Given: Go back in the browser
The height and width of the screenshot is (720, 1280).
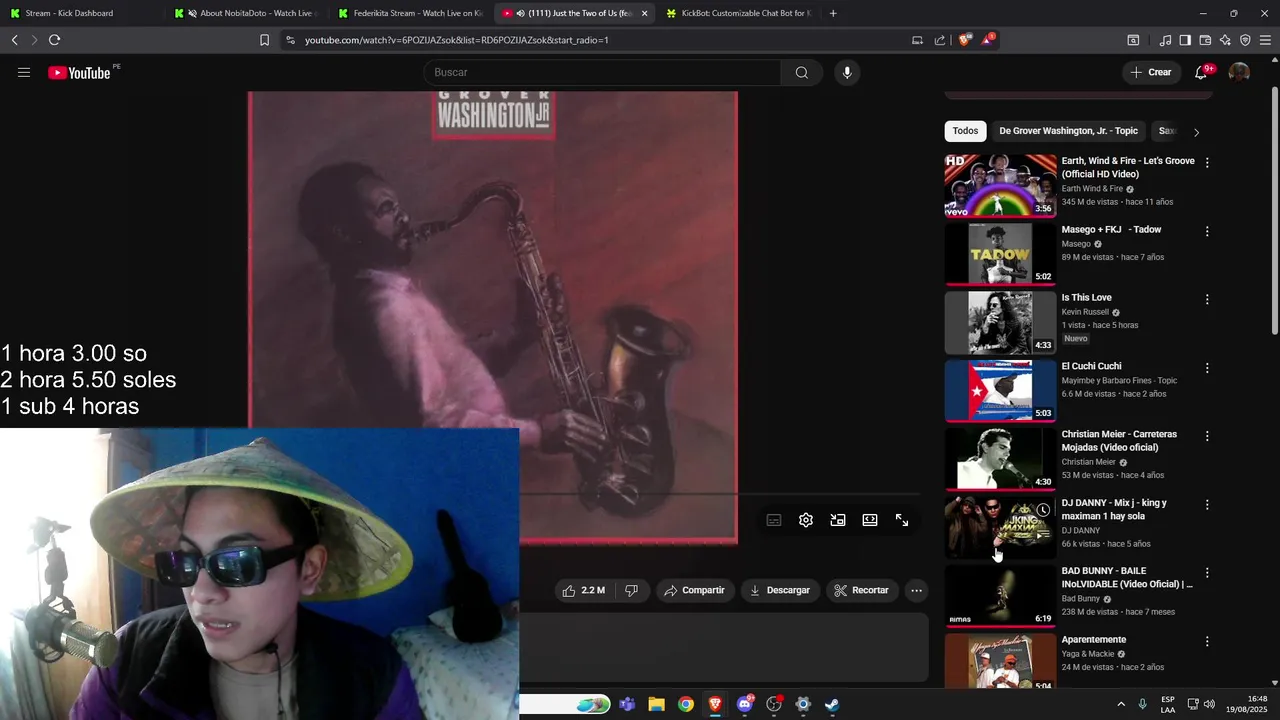Looking at the screenshot, I should [14, 40].
